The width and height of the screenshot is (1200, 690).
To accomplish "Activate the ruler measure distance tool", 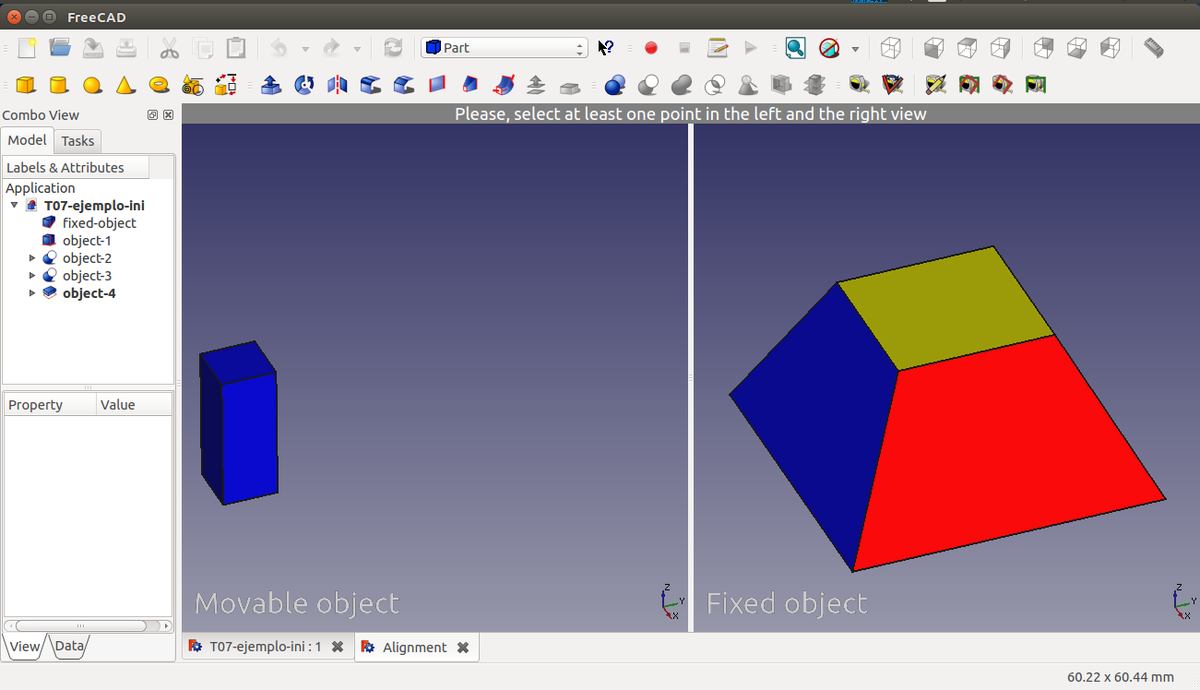I will click(1154, 47).
